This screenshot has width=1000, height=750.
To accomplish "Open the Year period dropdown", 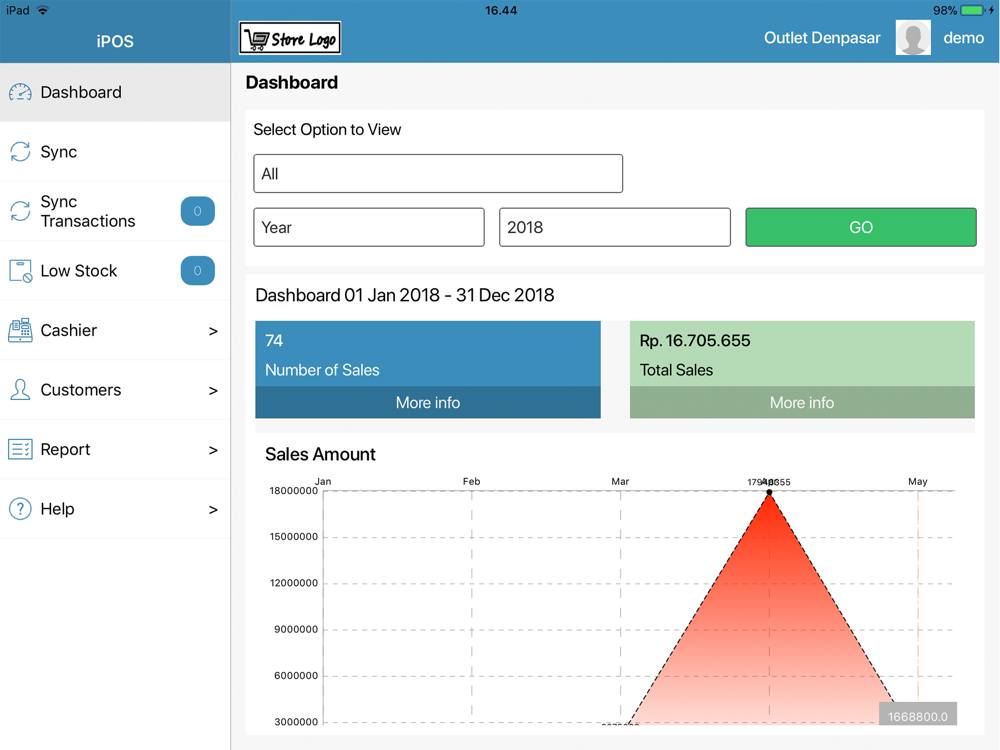I will coord(369,228).
